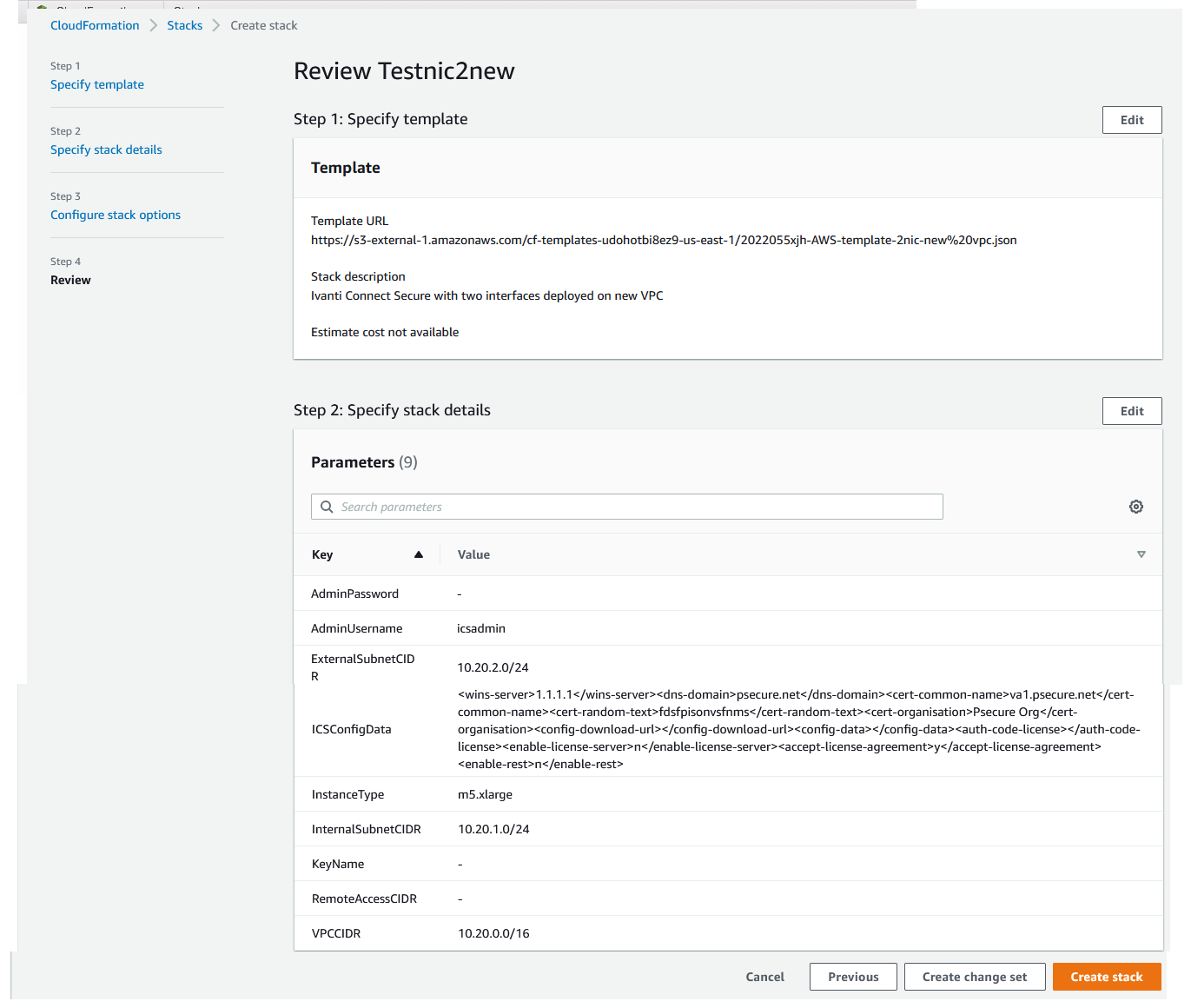This screenshot has height=1008, width=1191.
Task: Click the Parameters (9) heading
Action: (x=364, y=462)
